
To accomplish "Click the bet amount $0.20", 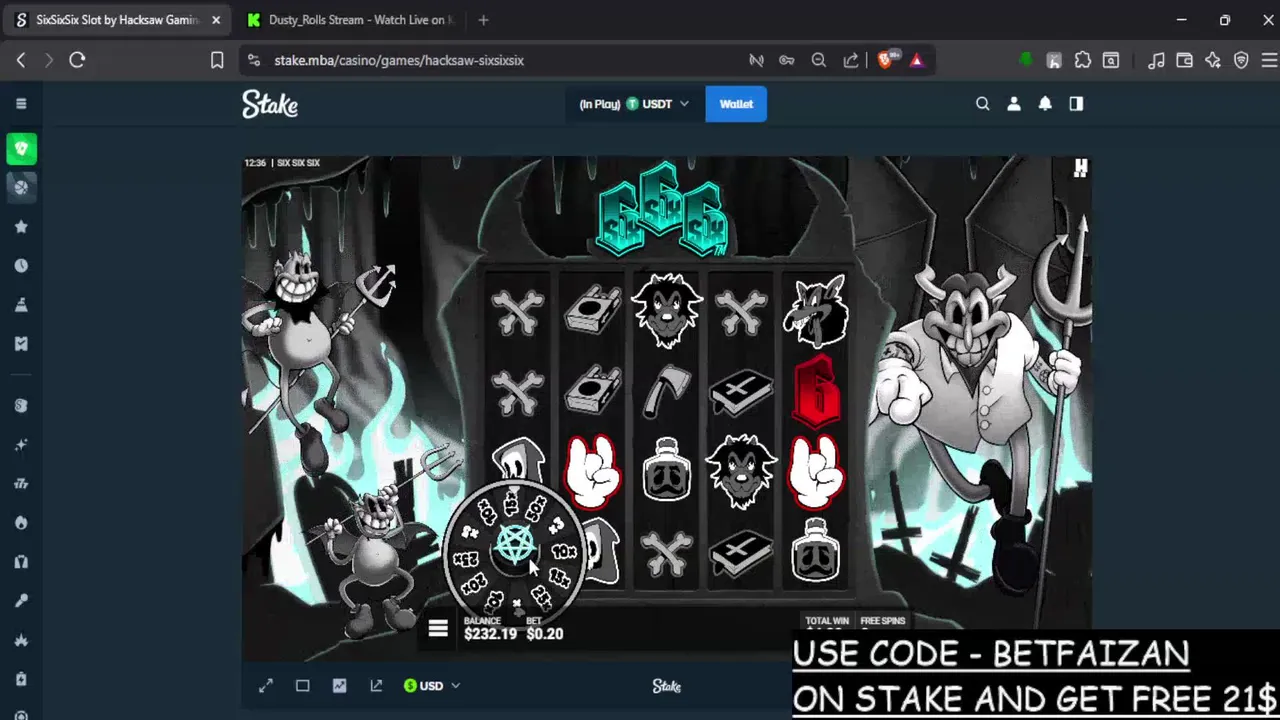I will (x=545, y=634).
